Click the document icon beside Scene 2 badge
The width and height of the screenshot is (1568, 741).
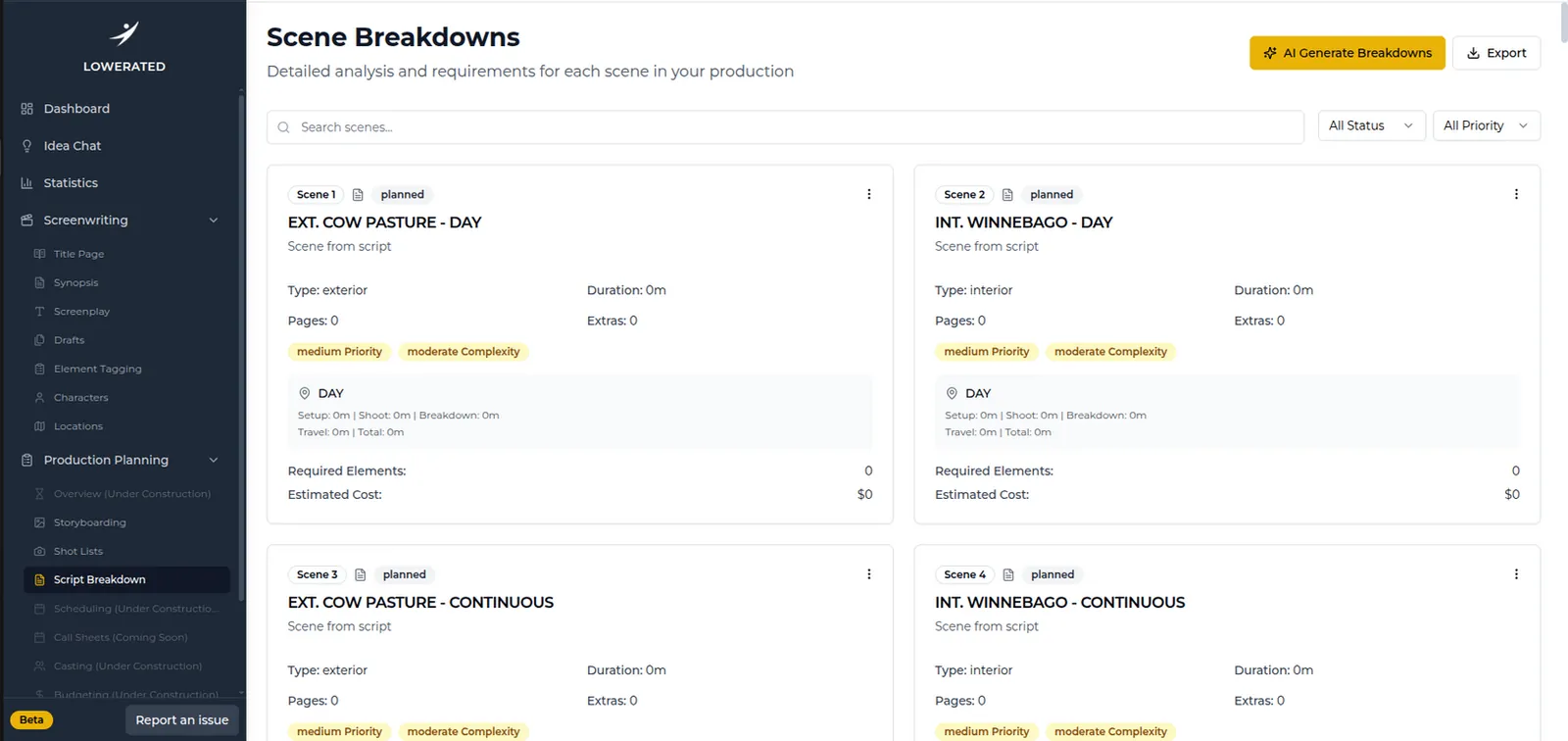(1007, 195)
